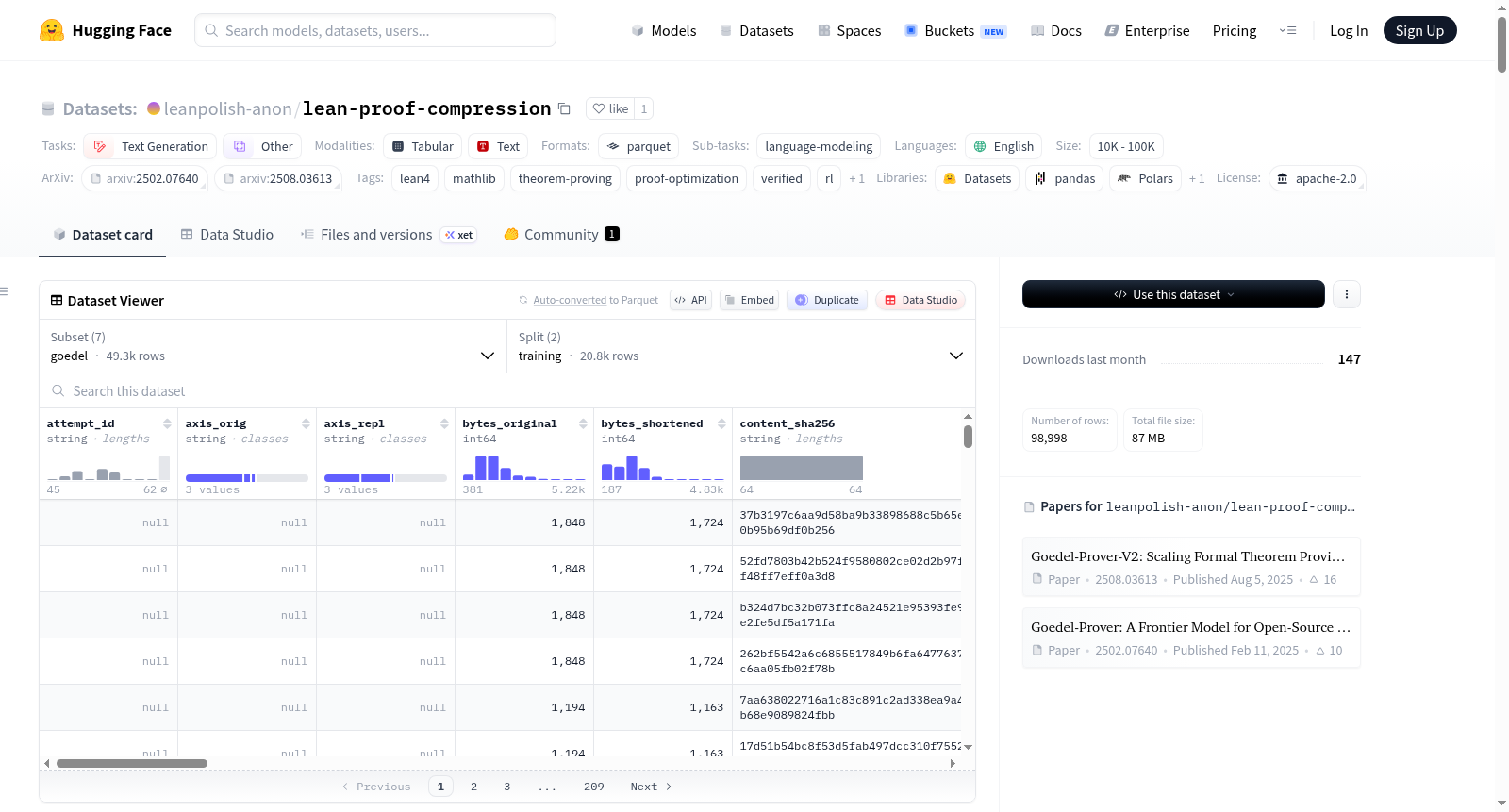Filter by the English language tag
Screen dimensions: 1509x812
pos(1003,146)
